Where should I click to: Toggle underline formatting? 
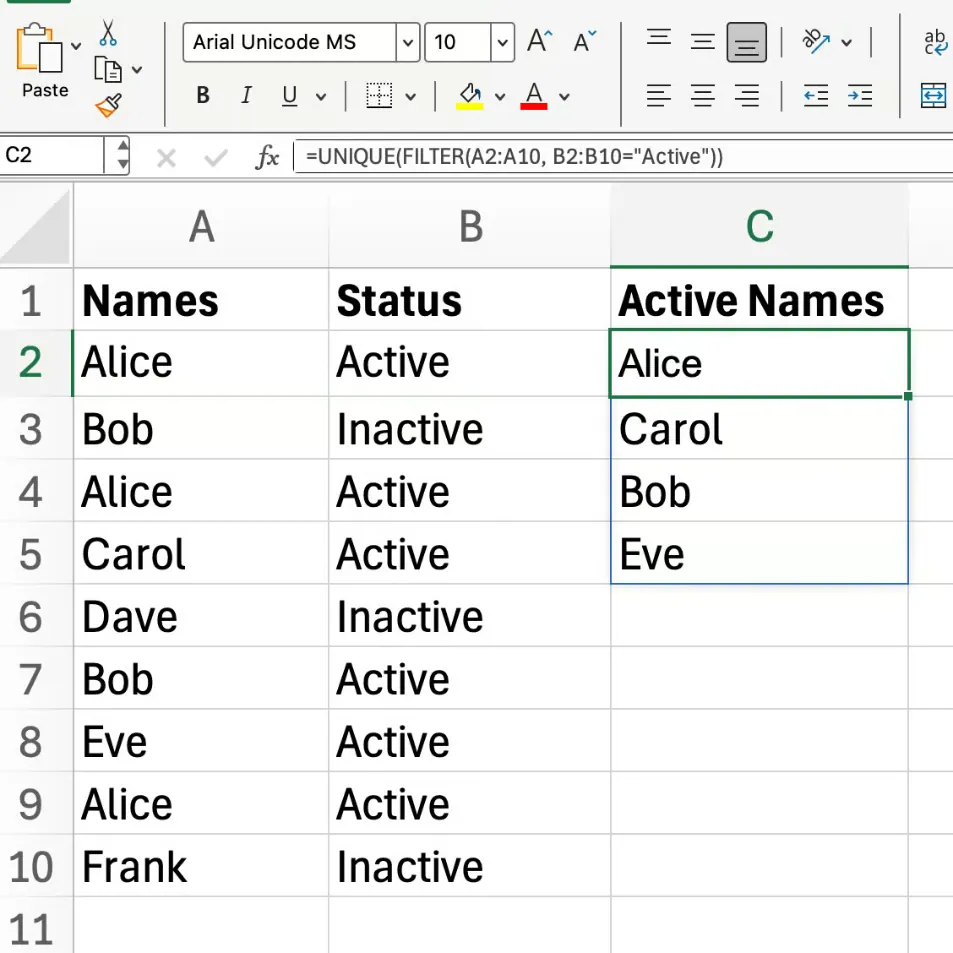pos(288,96)
